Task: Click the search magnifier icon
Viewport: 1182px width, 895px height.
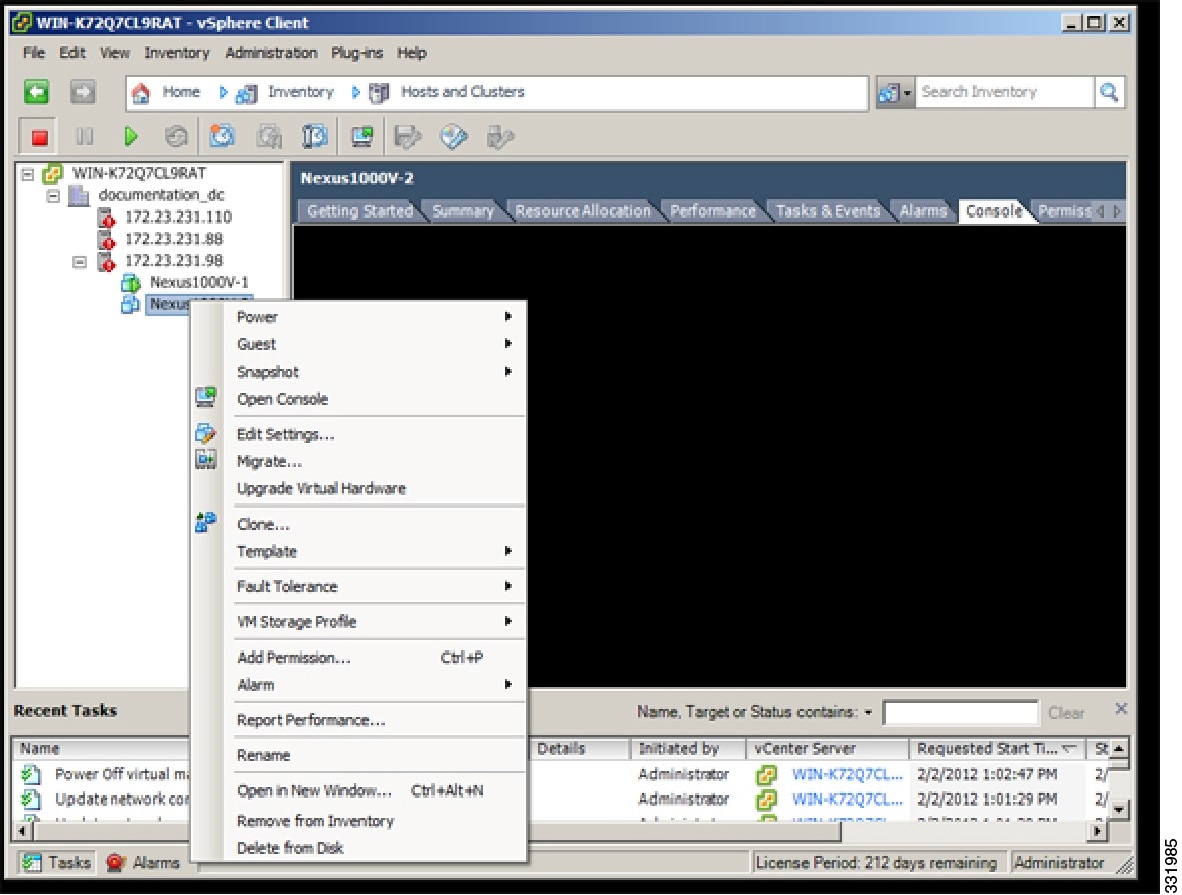Action: point(1109,92)
